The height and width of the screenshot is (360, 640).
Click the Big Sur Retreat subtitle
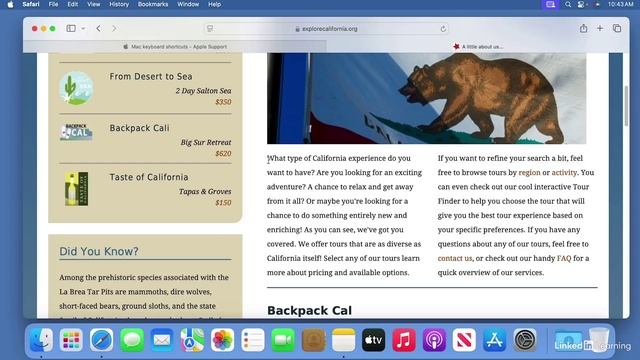point(206,142)
